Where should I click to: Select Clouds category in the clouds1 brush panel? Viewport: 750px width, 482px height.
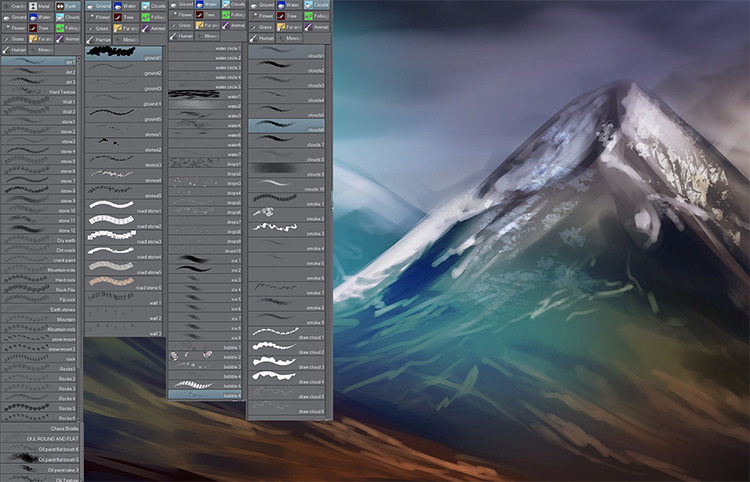pos(317,5)
